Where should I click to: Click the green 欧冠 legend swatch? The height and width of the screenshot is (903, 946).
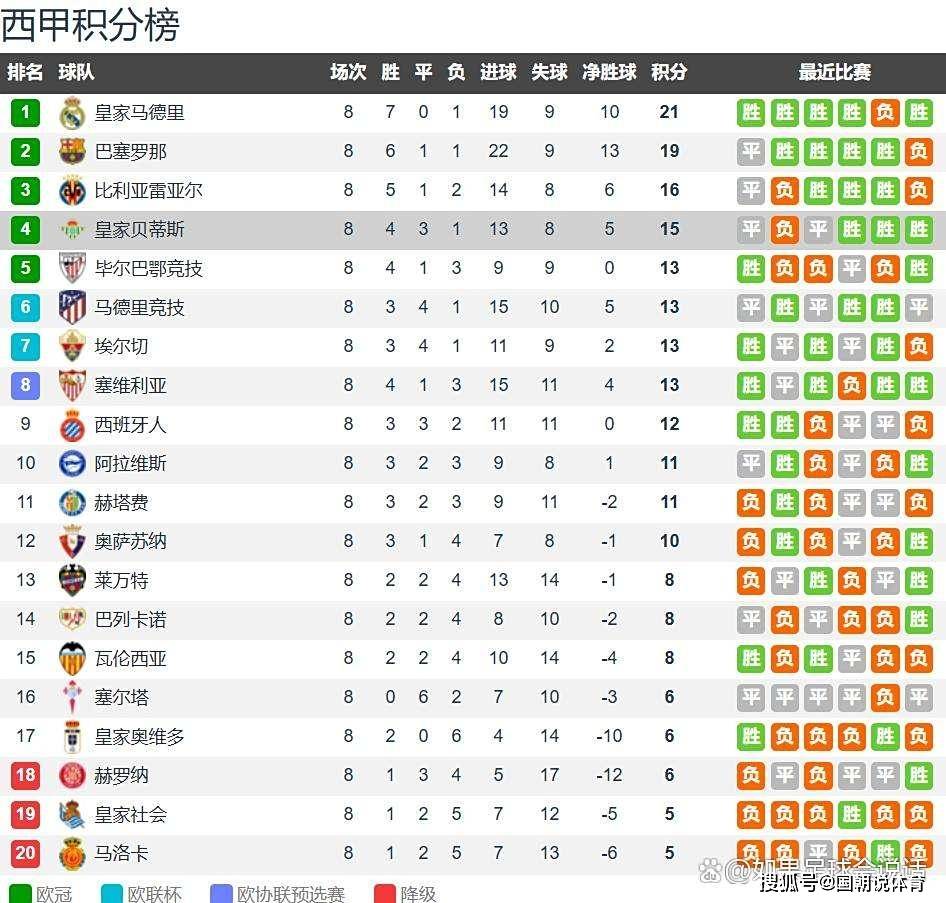click(19, 893)
